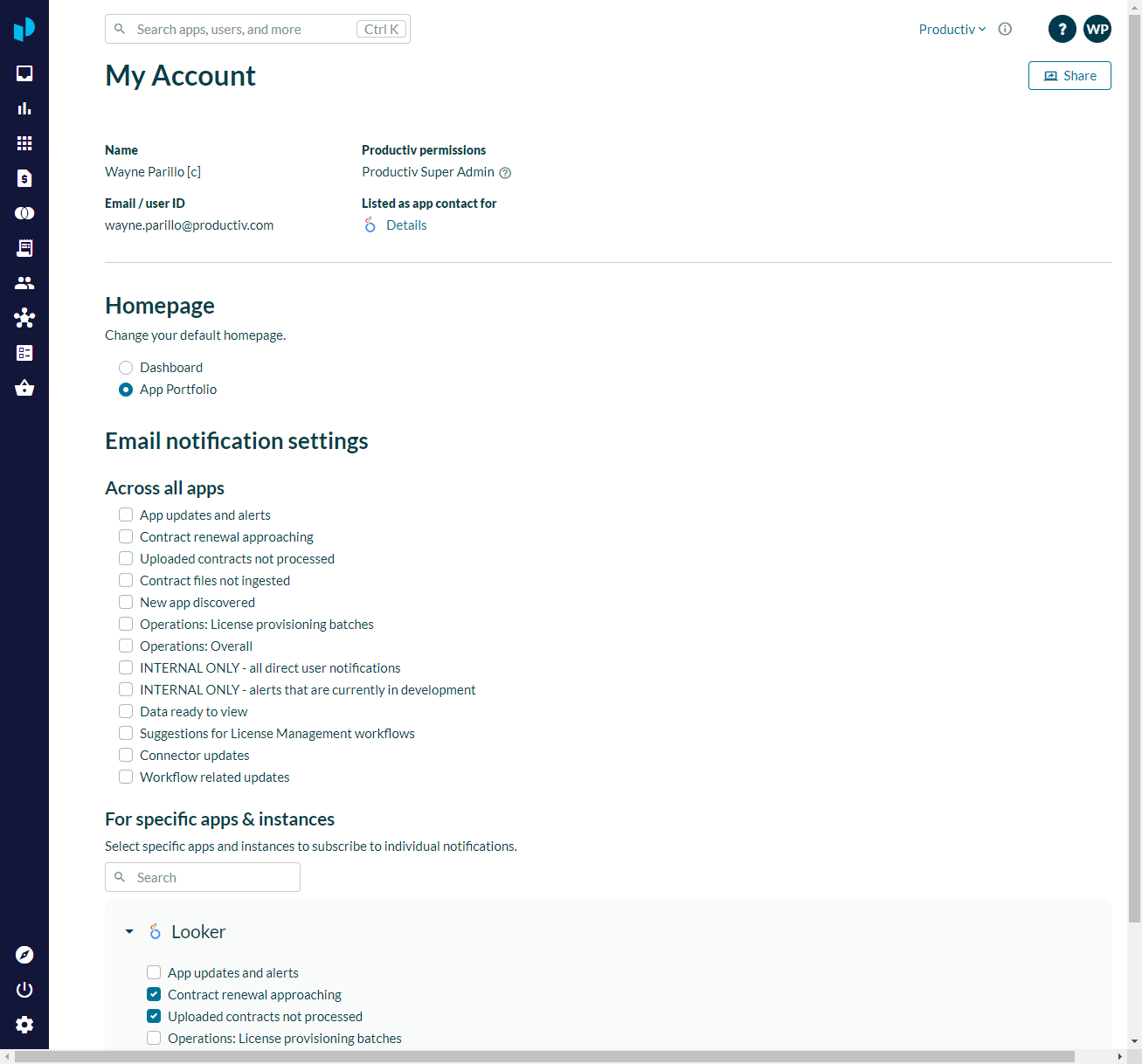Open the inbox icon in the sidebar

[x=24, y=73]
